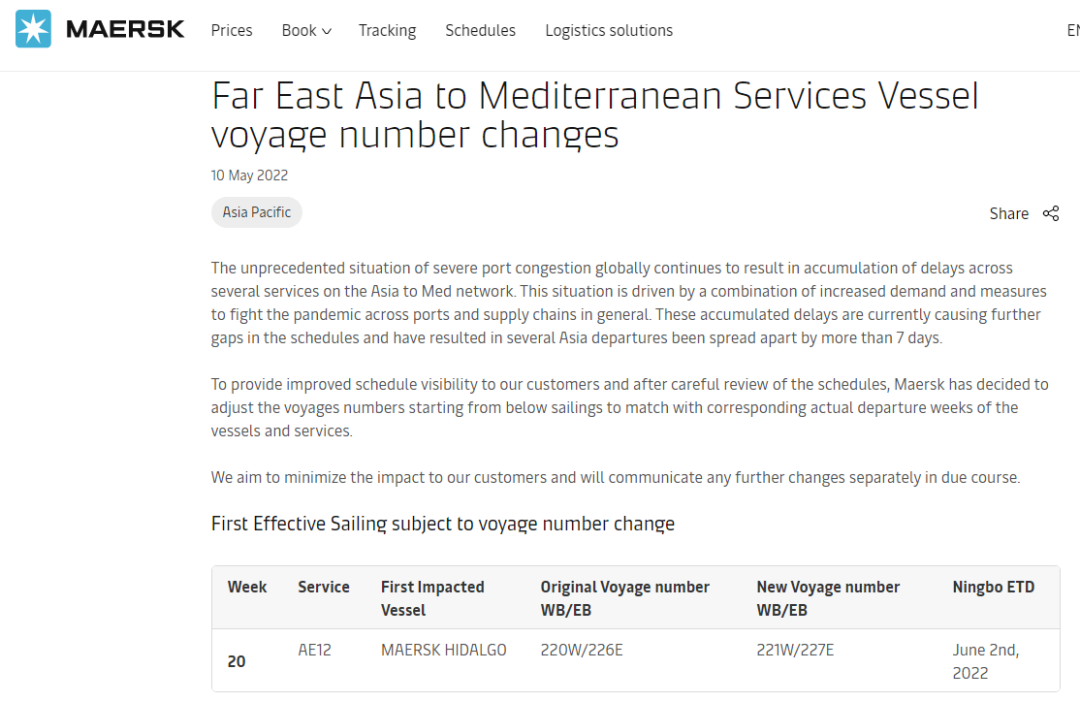The image size is (1080, 702).
Task: Click the Service column header
Action: coord(323,587)
